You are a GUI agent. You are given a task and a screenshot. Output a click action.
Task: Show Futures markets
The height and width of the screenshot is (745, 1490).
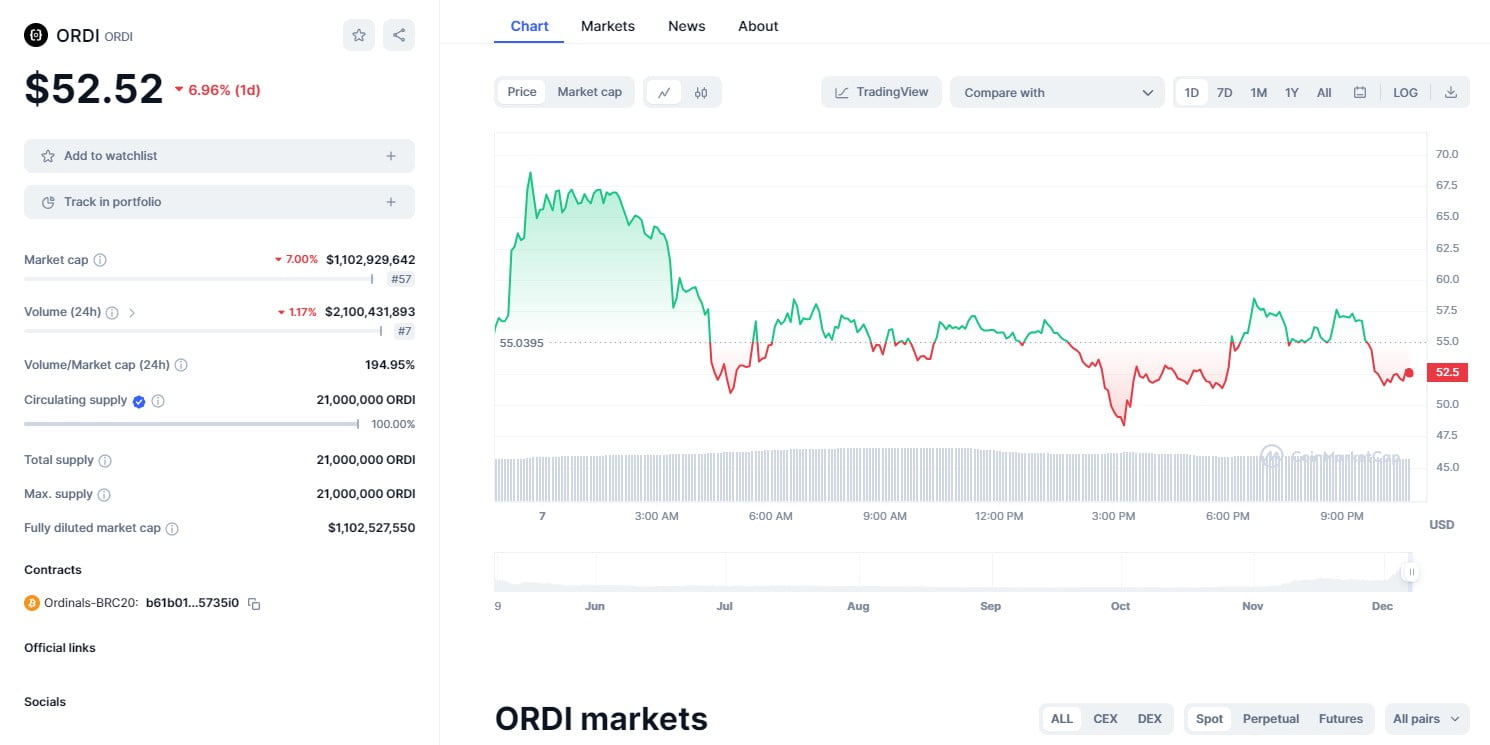1341,719
